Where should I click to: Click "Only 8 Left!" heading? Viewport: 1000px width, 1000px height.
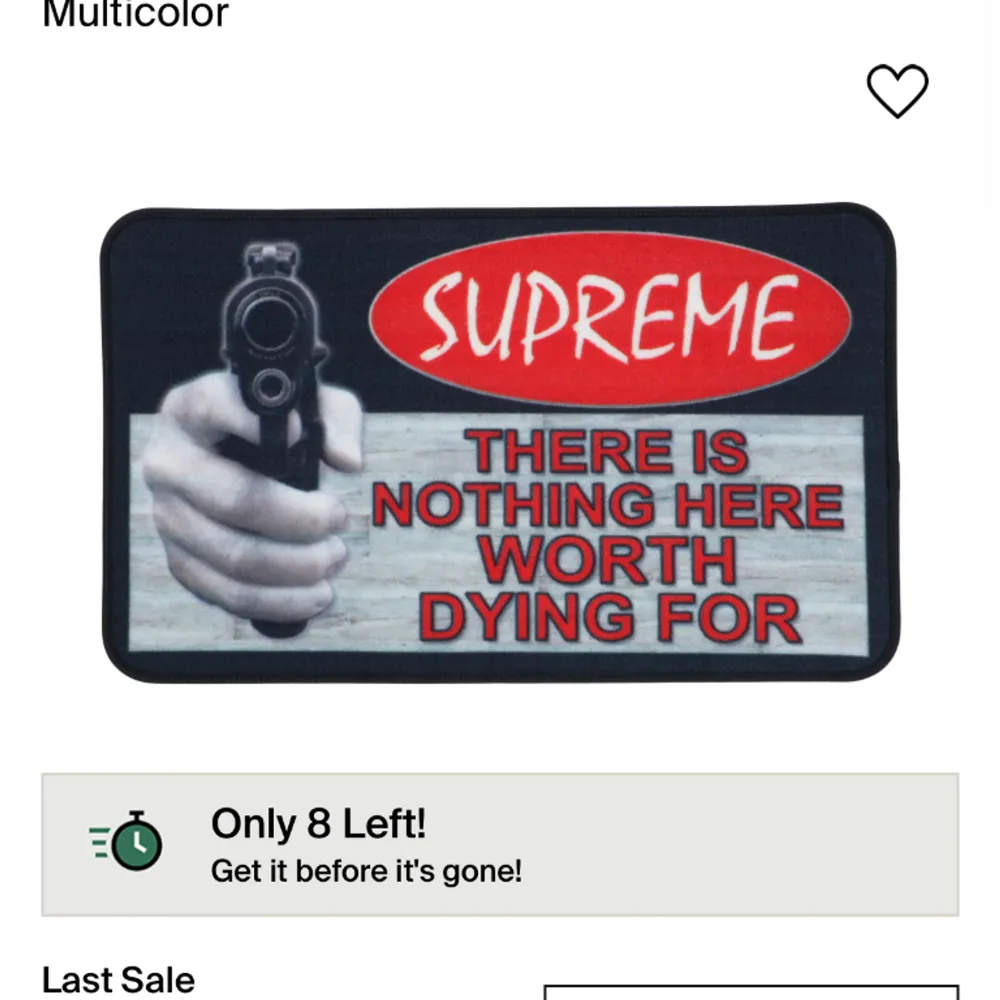[318, 823]
